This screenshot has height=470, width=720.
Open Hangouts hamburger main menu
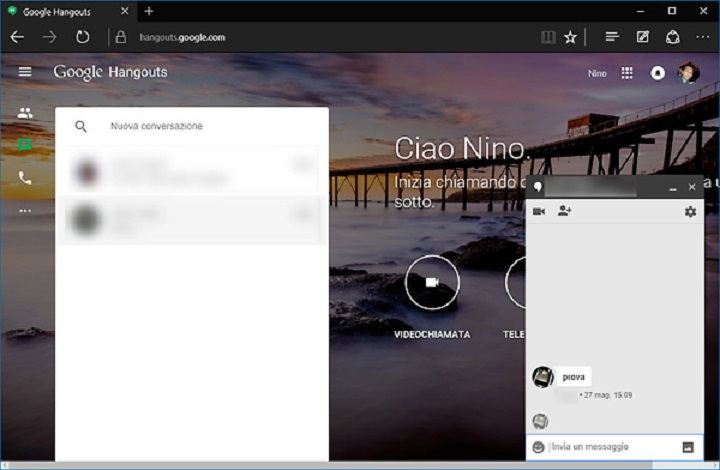25,72
